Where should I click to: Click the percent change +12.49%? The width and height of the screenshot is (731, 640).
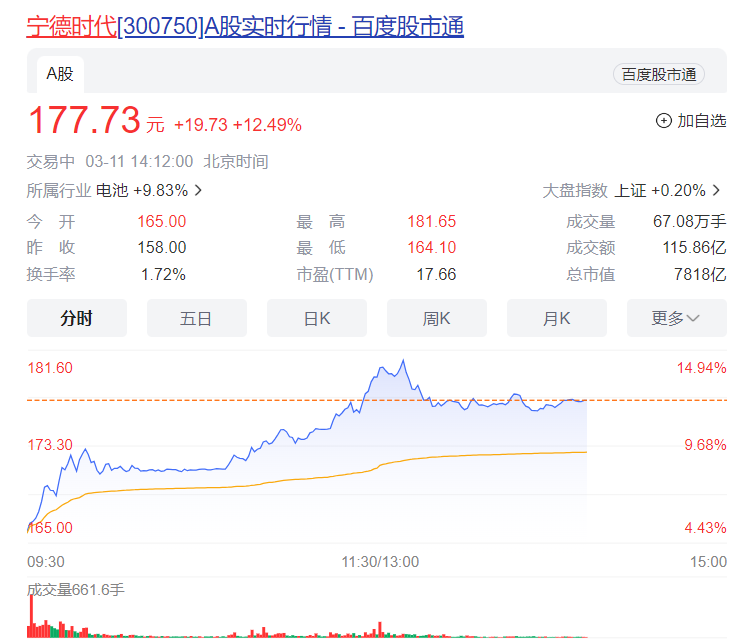[x=267, y=125]
